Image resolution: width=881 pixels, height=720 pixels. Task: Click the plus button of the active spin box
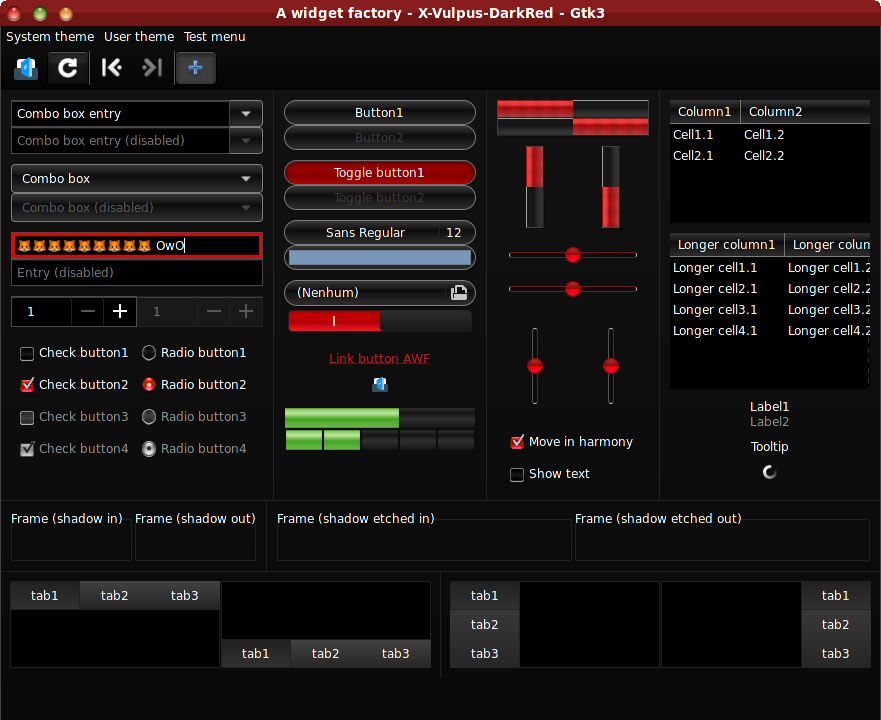120,311
